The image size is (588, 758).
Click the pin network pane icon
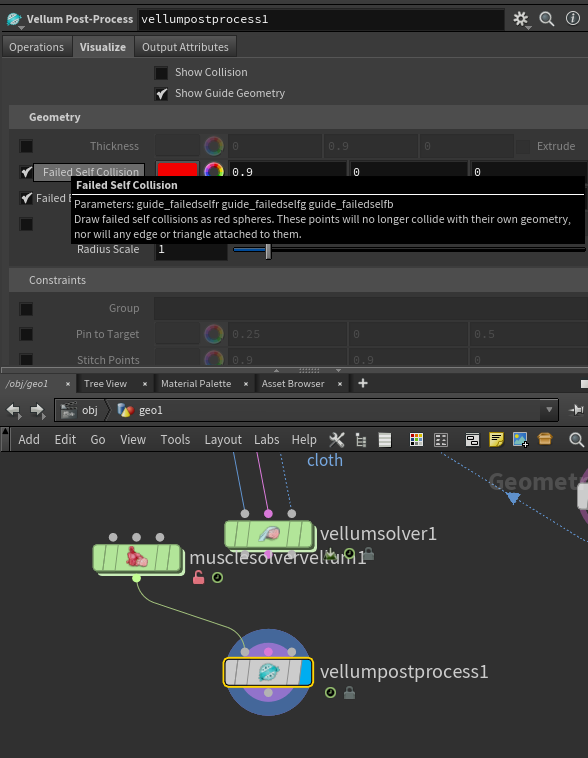coord(576,410)
